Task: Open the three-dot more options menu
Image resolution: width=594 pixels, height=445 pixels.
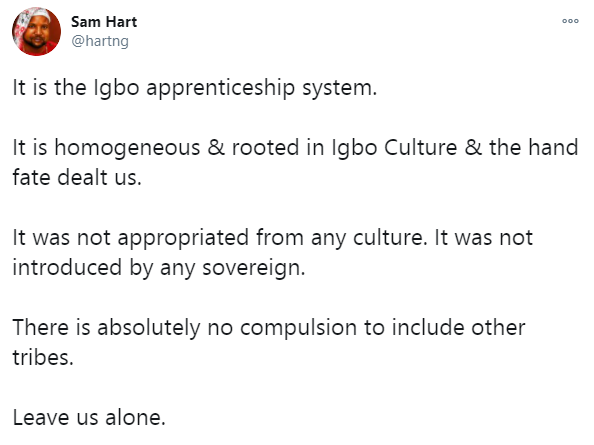Action: click(x=570, y=21)
